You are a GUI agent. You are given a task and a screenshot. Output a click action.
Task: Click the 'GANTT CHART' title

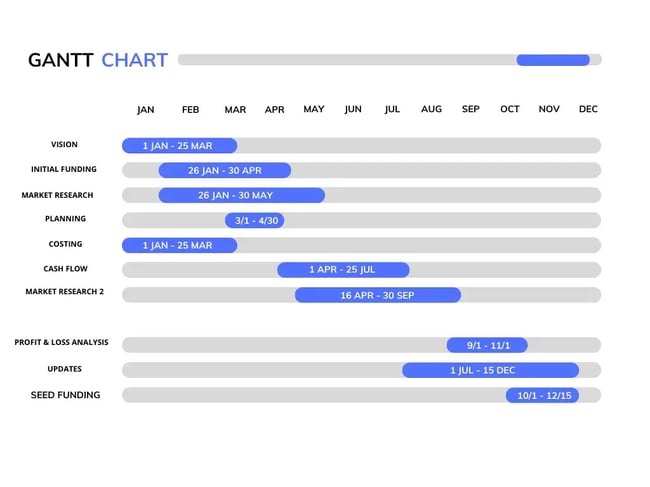[98, 60]
